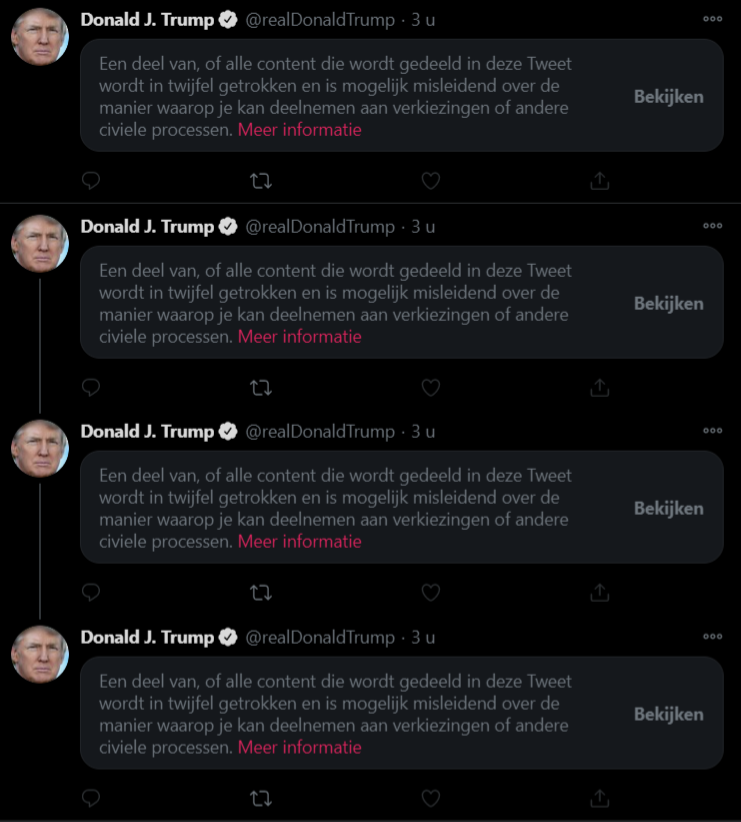Open Meer informatie link in fourth tweet
This screenshot has width=741, height=822.
point(299,747)
